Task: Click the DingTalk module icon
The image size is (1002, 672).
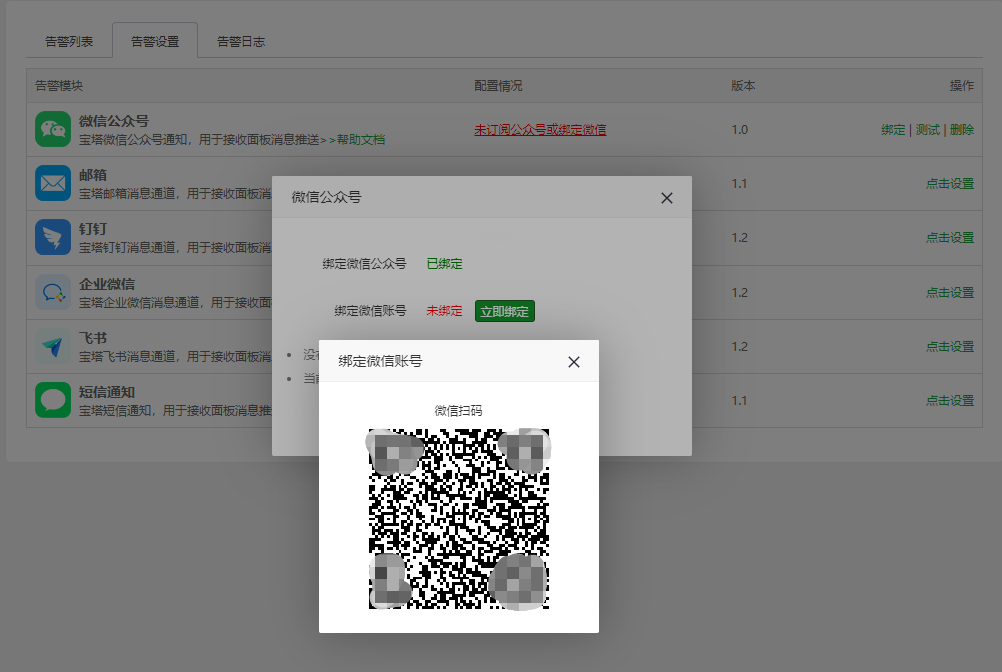Action: (53, 237)
